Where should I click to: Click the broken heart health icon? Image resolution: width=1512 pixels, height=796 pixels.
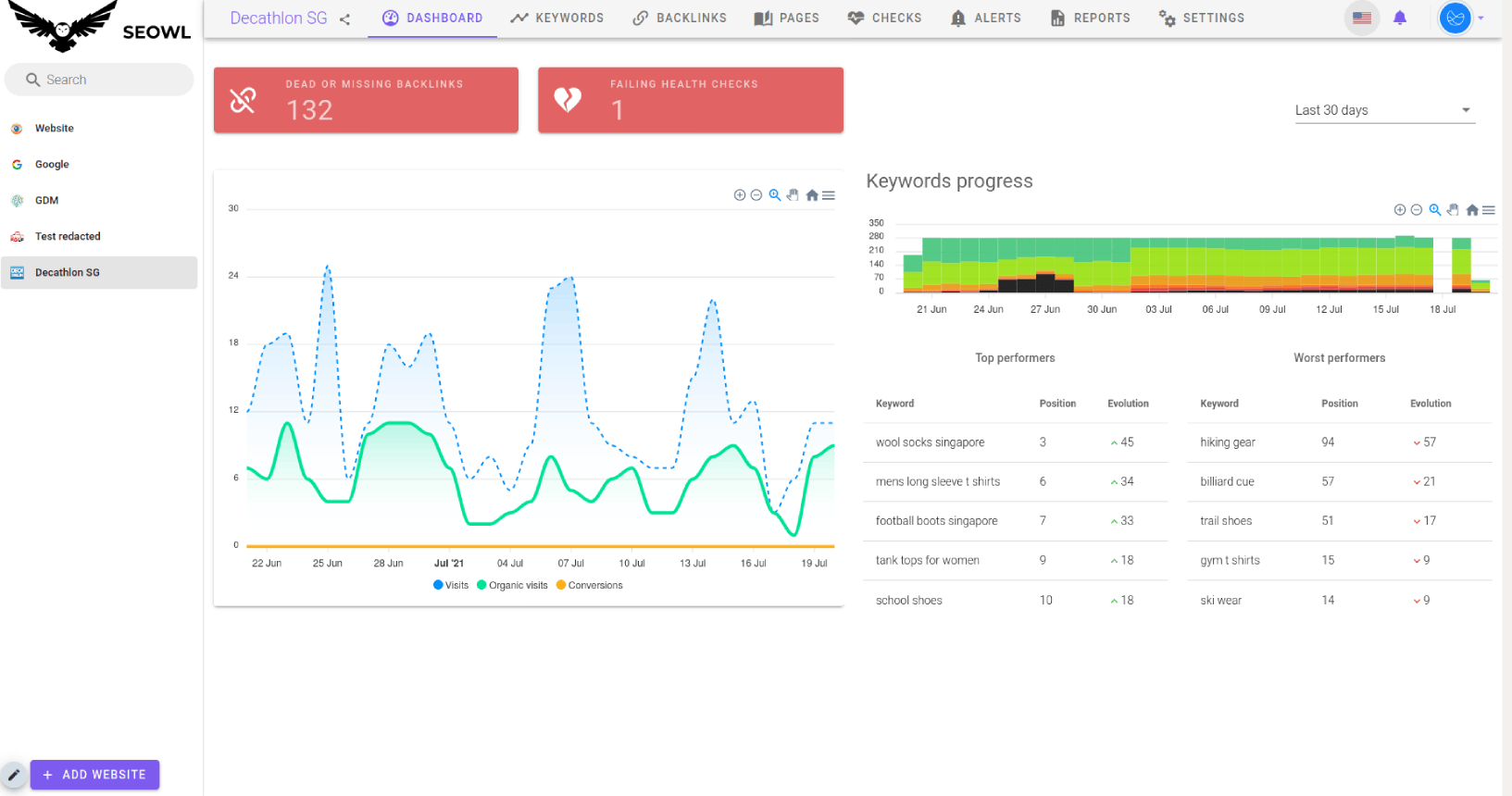568,99
